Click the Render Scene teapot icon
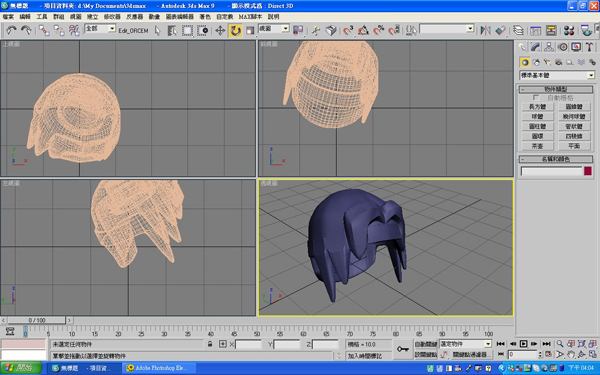The height and width of the screenshot is (375, 600). tap(586, 30)
